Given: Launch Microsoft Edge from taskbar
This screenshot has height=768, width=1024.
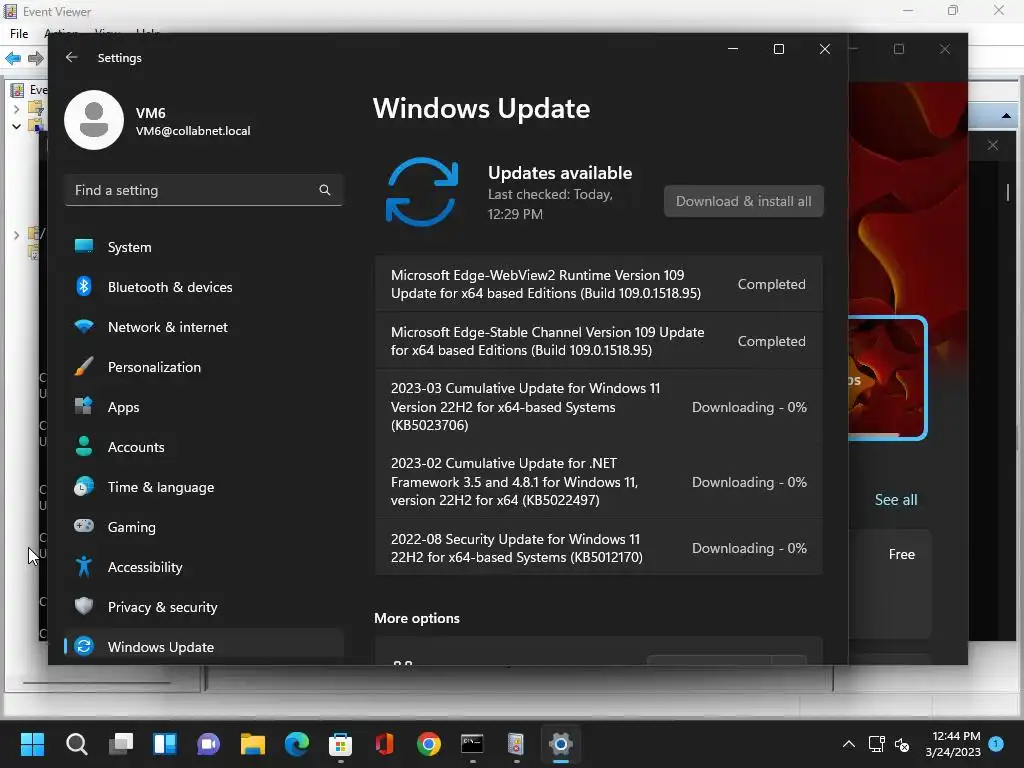Looking at the screenshot, I should point(297,744).
